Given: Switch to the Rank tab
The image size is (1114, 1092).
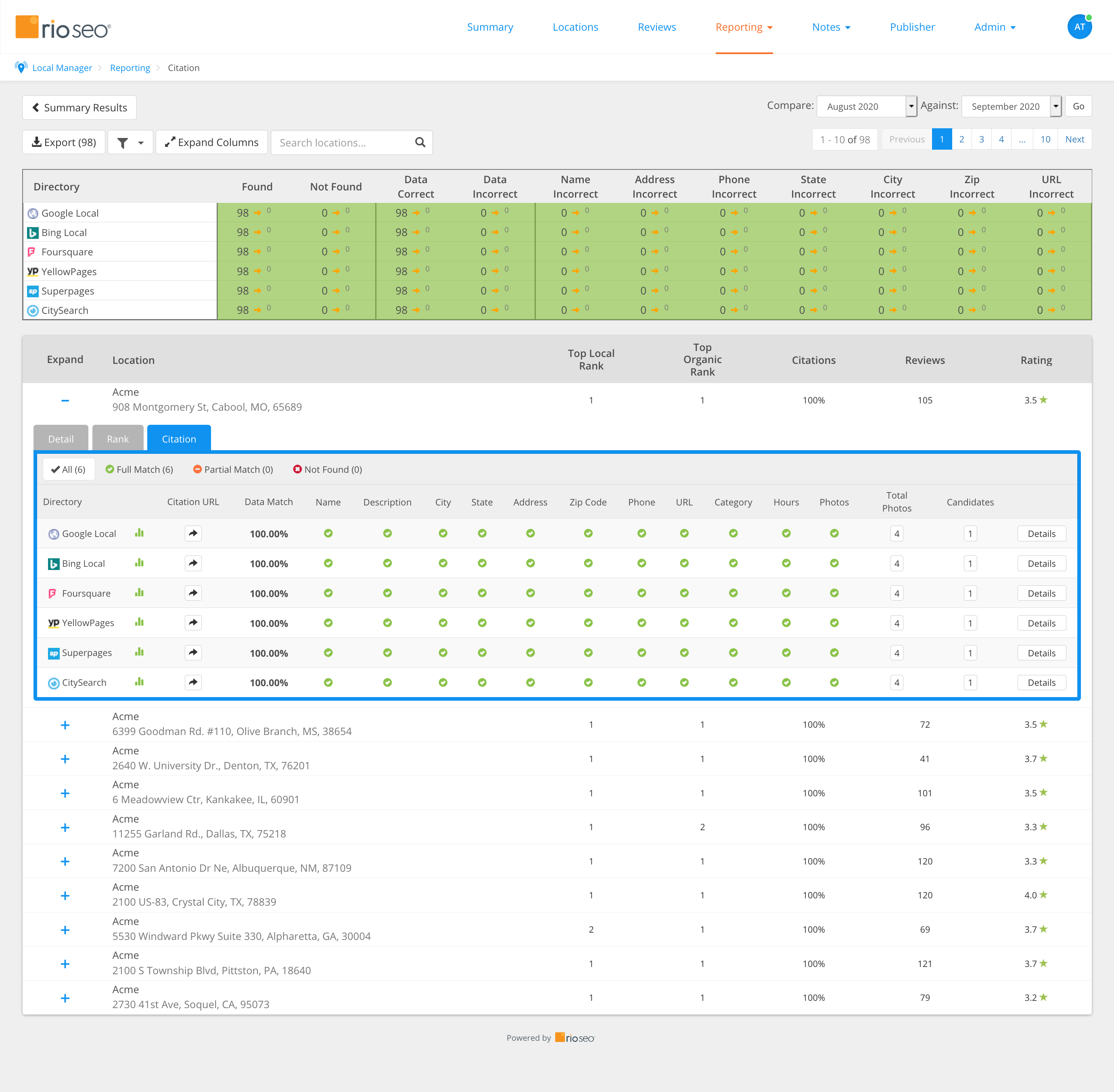Looking at the screenshot, I should coord(117,438).
